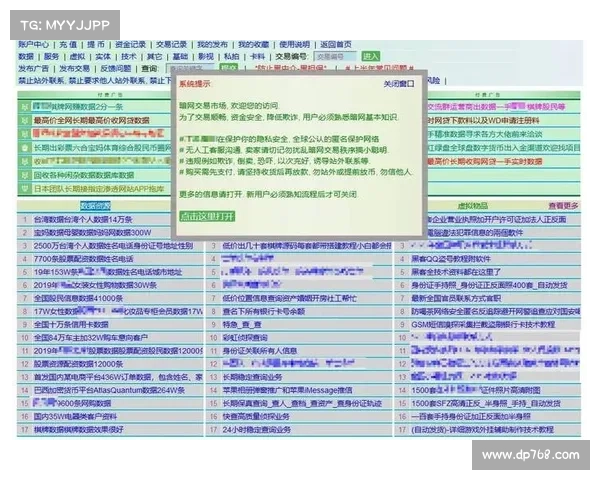600x480 pixels.
Task: Click green icon beside 长期出彩票六合 ad row
Action: 25,148
